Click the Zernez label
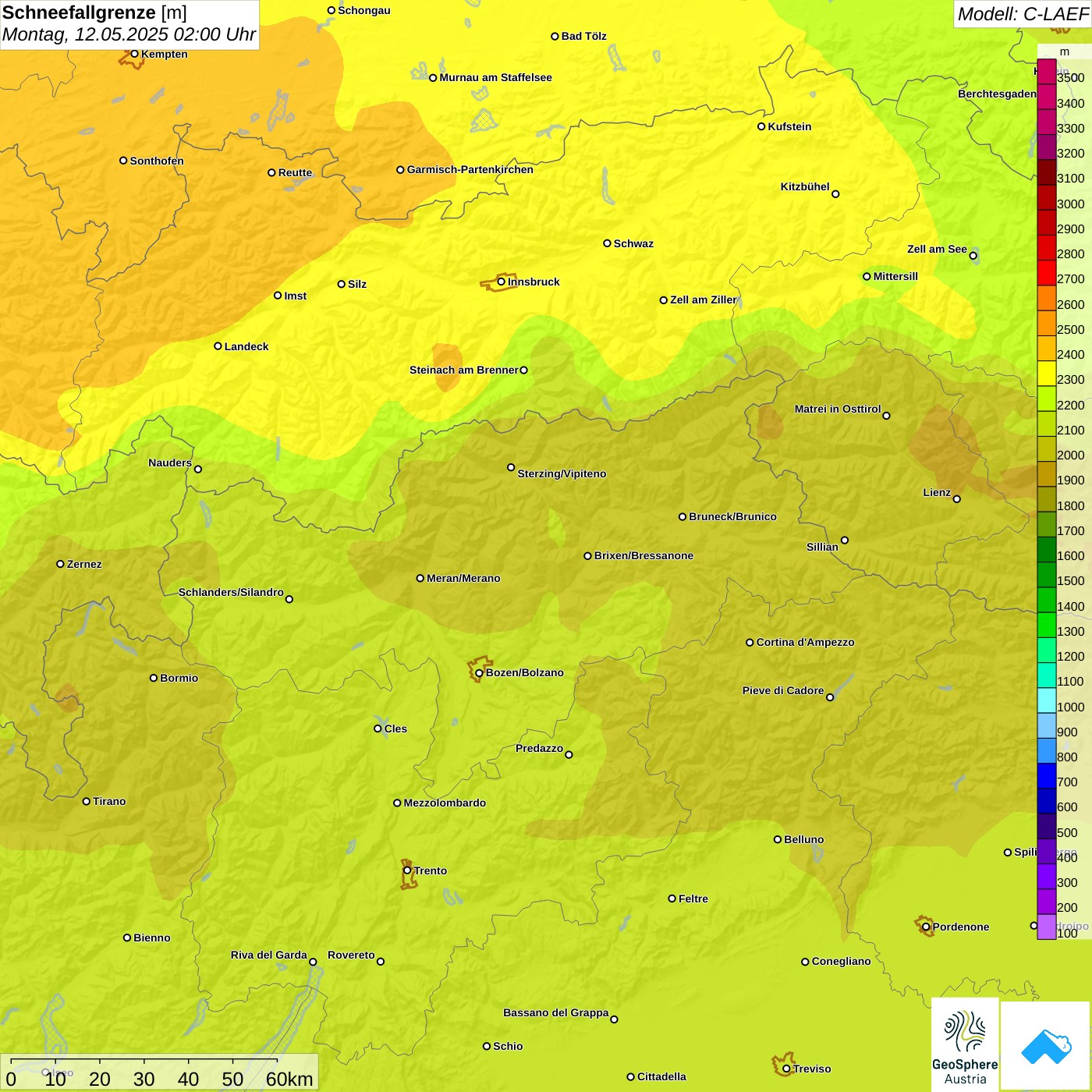1092x1092 pixels. [x=84, y=564]
